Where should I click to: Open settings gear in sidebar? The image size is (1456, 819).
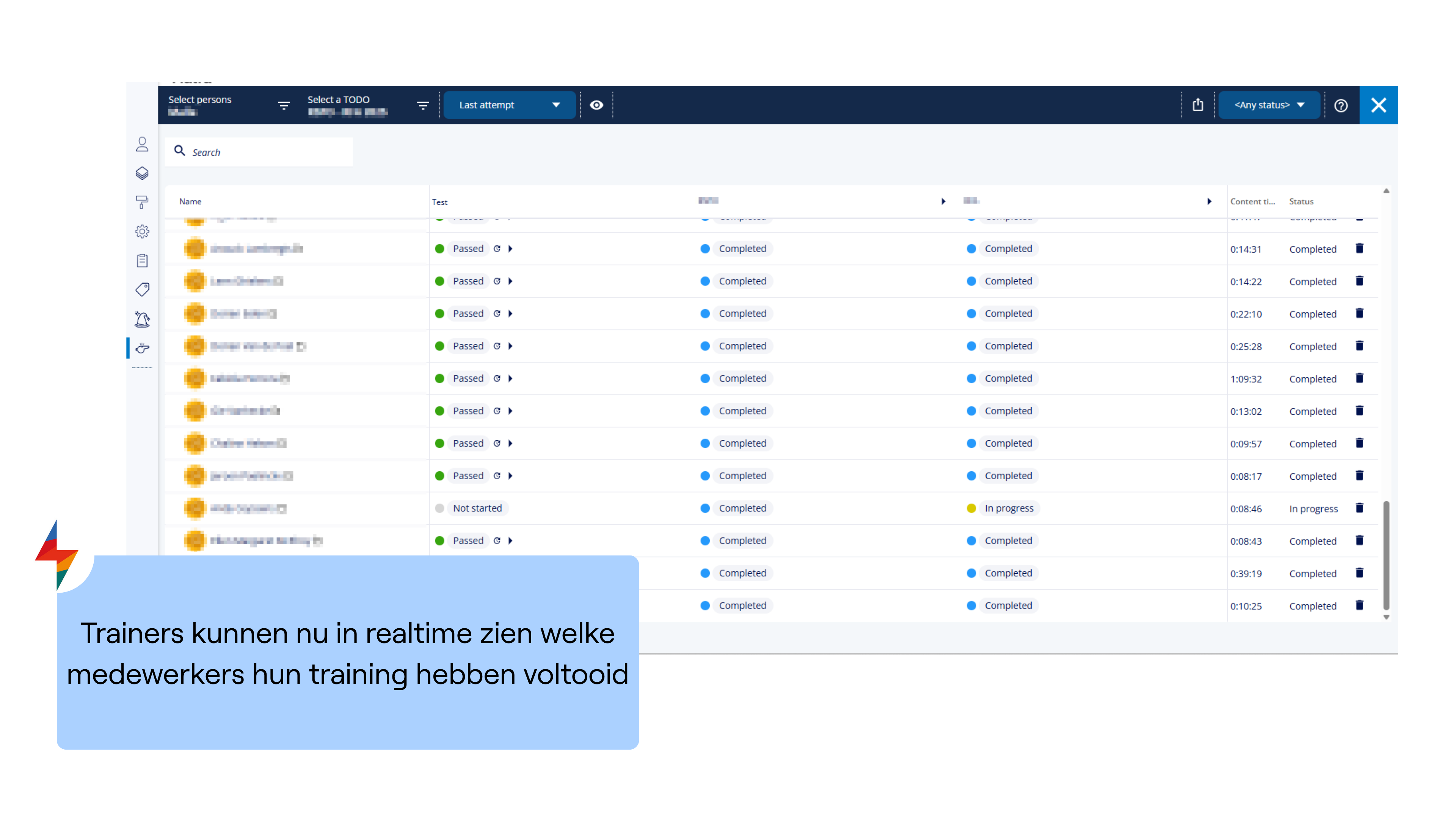point(142,231)
